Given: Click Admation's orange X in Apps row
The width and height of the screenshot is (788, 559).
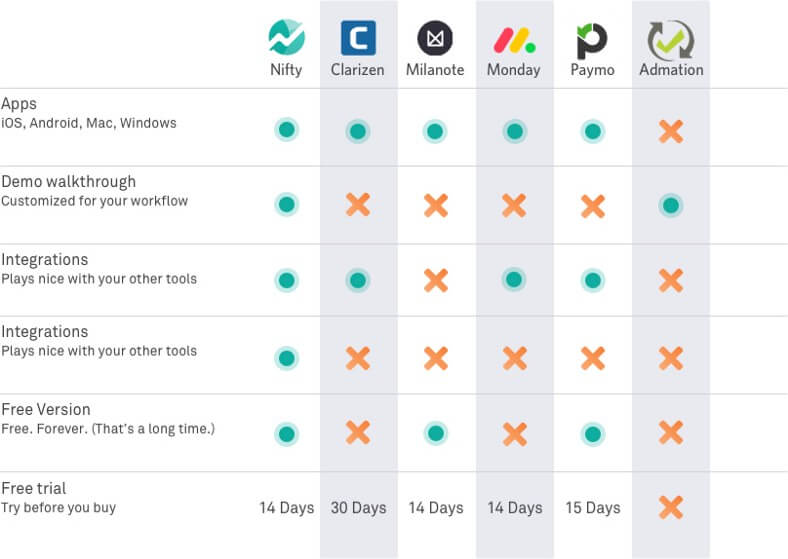Looking at the screenshot, I should (671, 132).
